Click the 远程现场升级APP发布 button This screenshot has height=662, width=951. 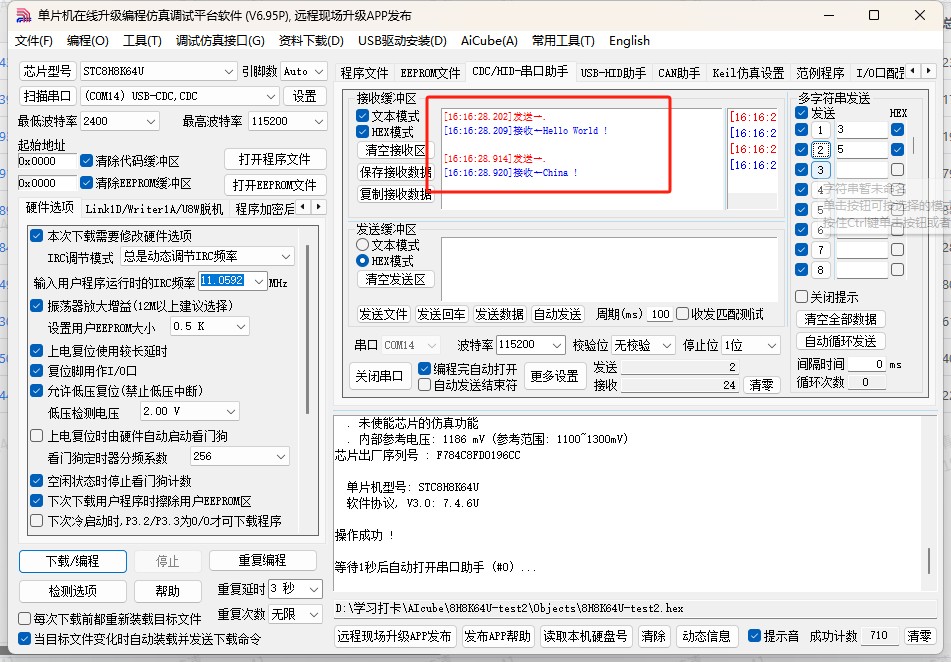tap(394, 636)
